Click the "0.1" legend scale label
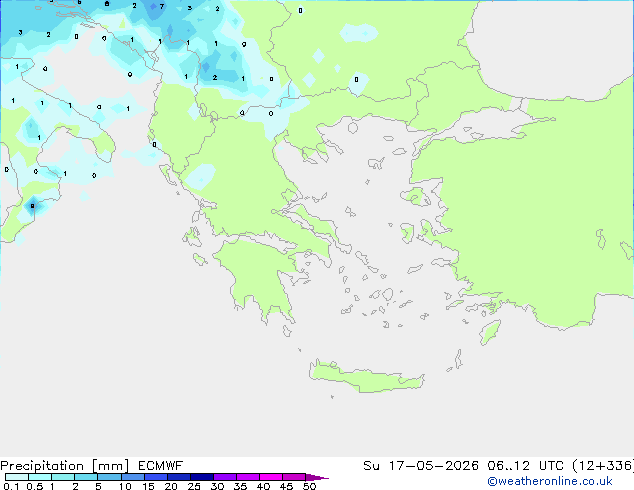The height and width of the screenshot is (490, 634). 11,486
